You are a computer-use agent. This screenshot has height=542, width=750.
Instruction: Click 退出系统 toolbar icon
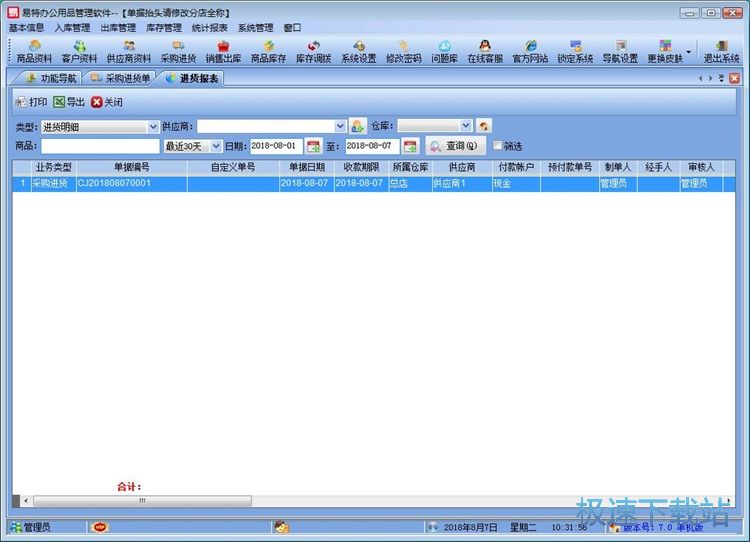click(721, 52)
